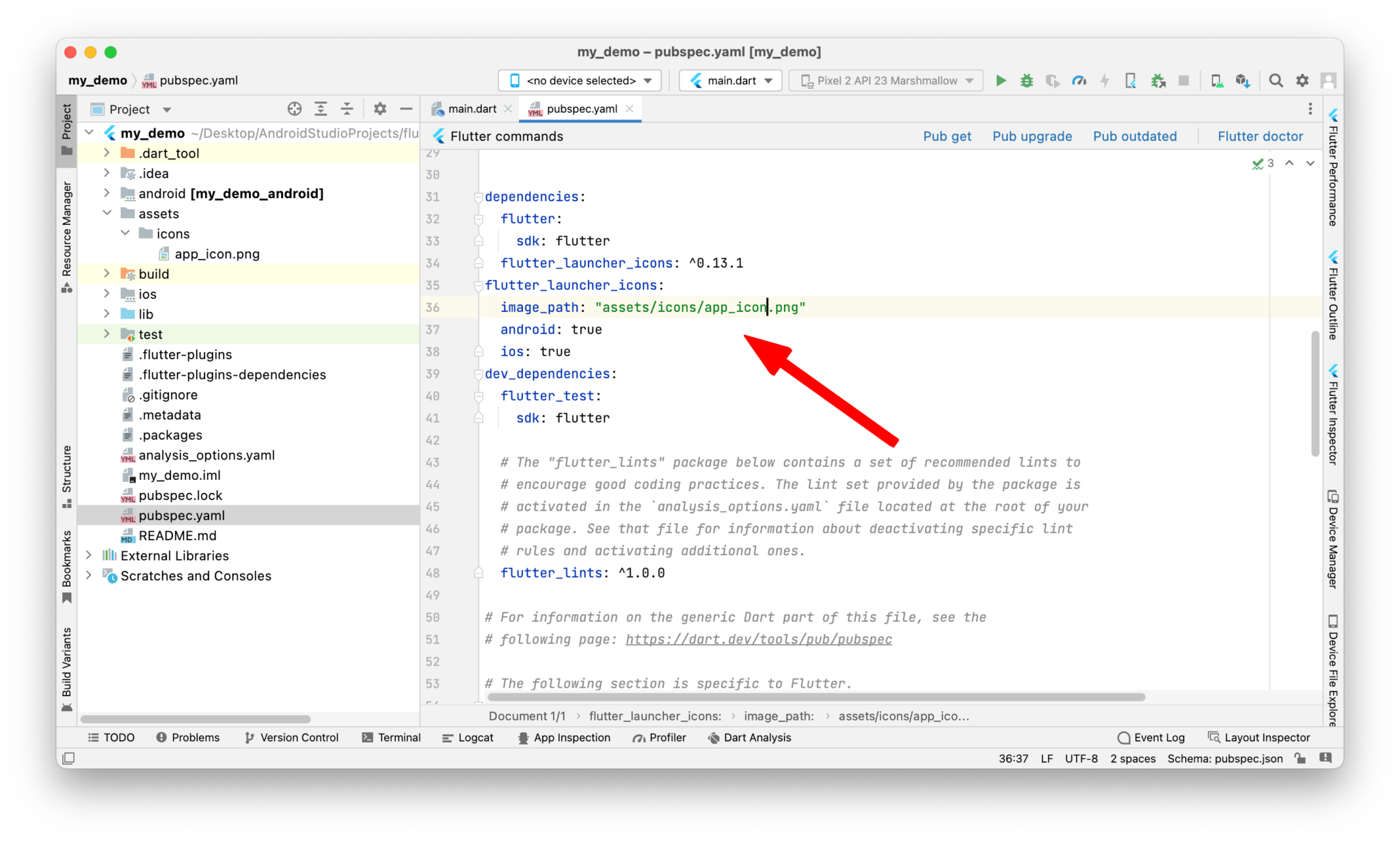
Task: Click the Flutter hot reload lightning icon
Action: pyautogui.click(x=1105, y=81)
